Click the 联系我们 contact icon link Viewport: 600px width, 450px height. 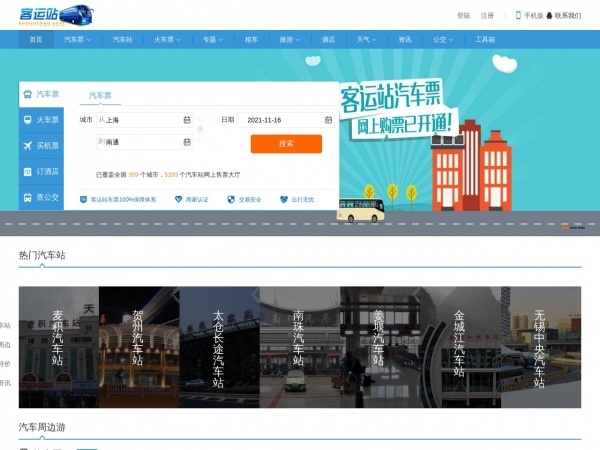(x=548, y=16)
